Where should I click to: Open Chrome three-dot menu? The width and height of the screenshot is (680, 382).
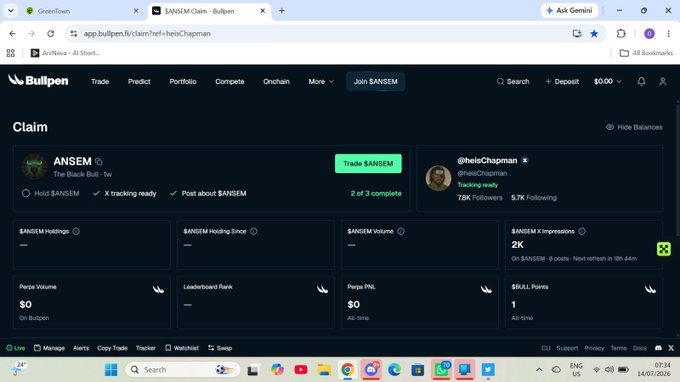669,33
